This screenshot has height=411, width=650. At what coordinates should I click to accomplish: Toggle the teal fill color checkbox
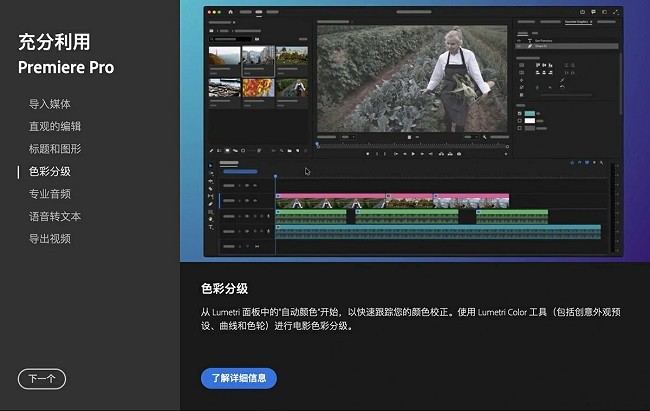pyautogui.click(x=520, y=113)
